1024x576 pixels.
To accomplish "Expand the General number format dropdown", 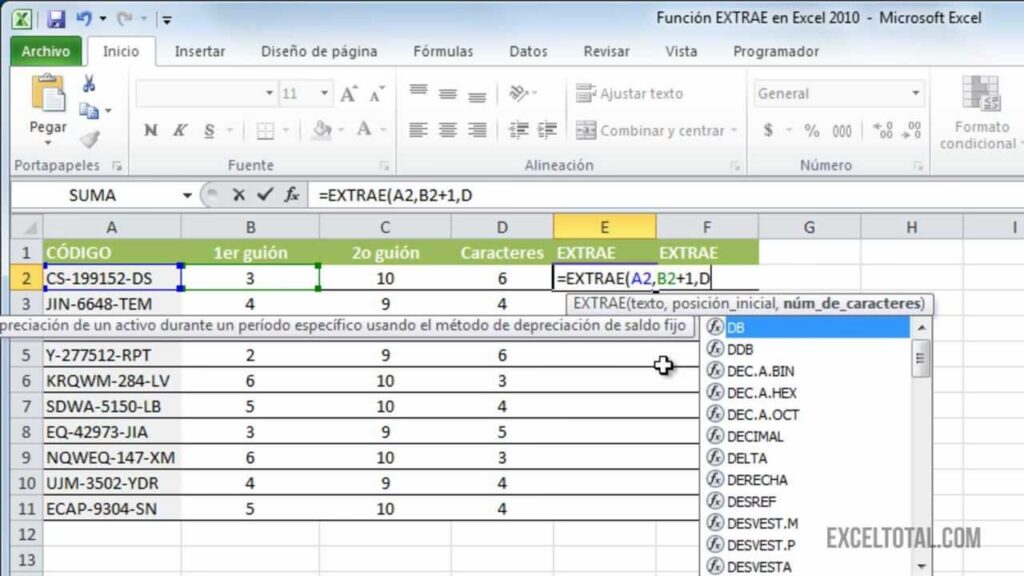I will pos(915,94).
